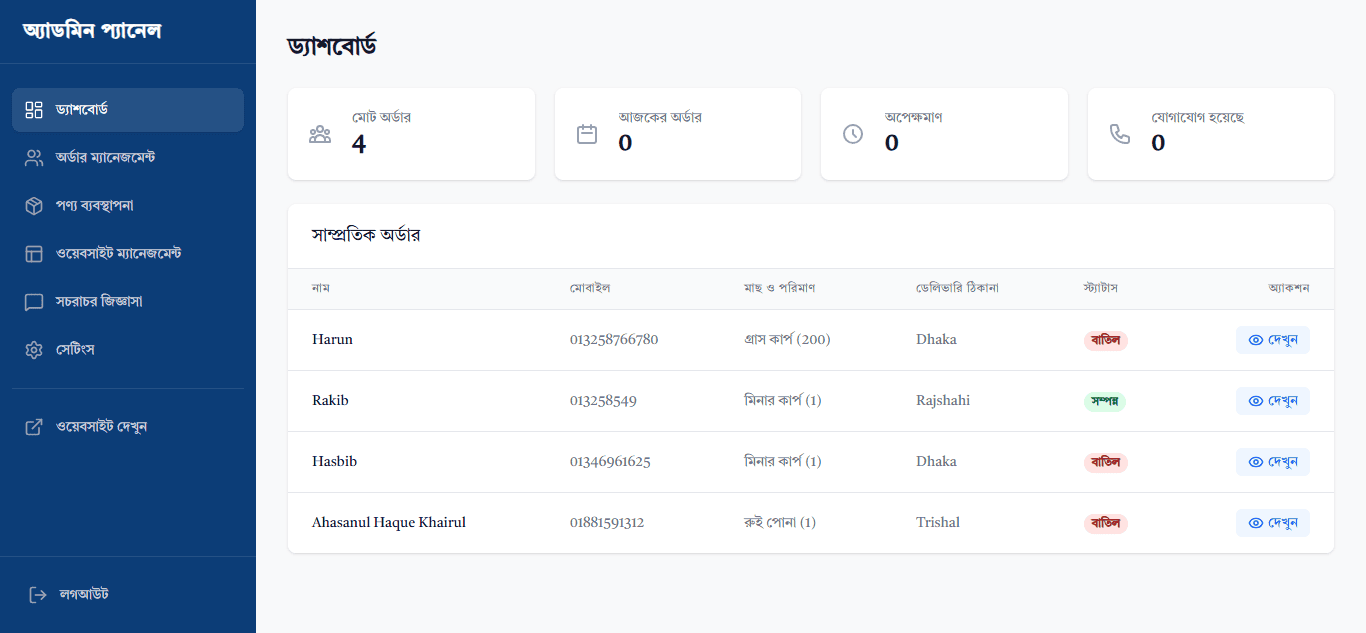Click the calendar icon on আজকের অর্ডার card

(587, 134)
